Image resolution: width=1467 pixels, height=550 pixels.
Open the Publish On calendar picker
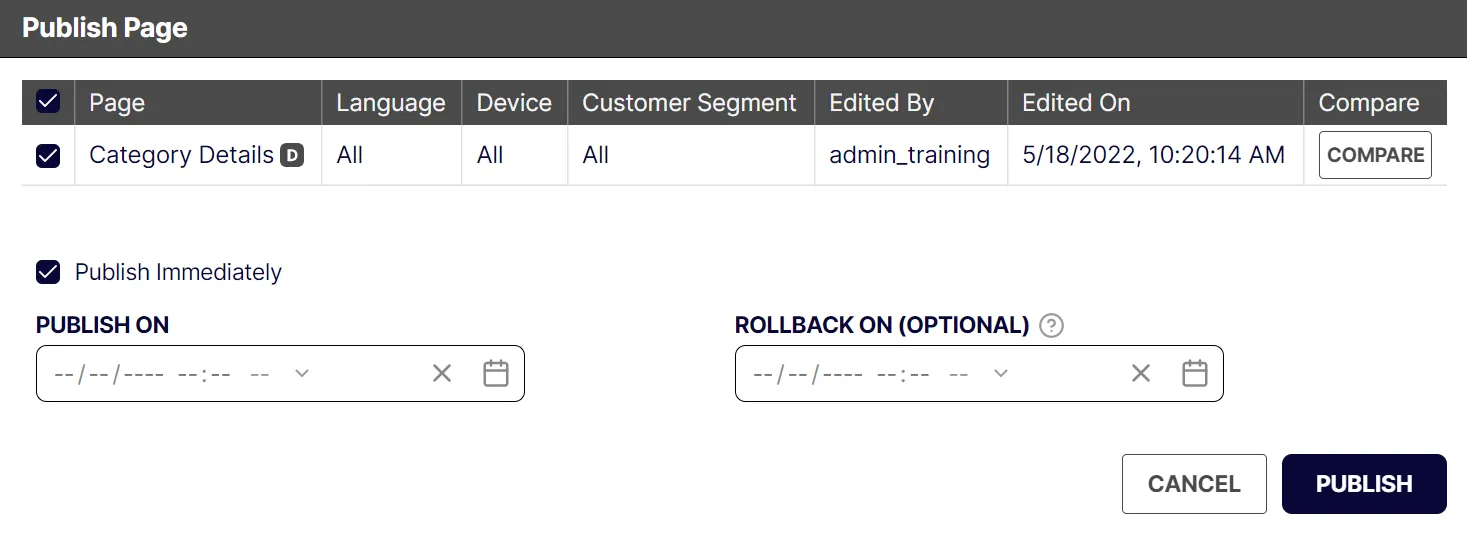coord(496,373)
